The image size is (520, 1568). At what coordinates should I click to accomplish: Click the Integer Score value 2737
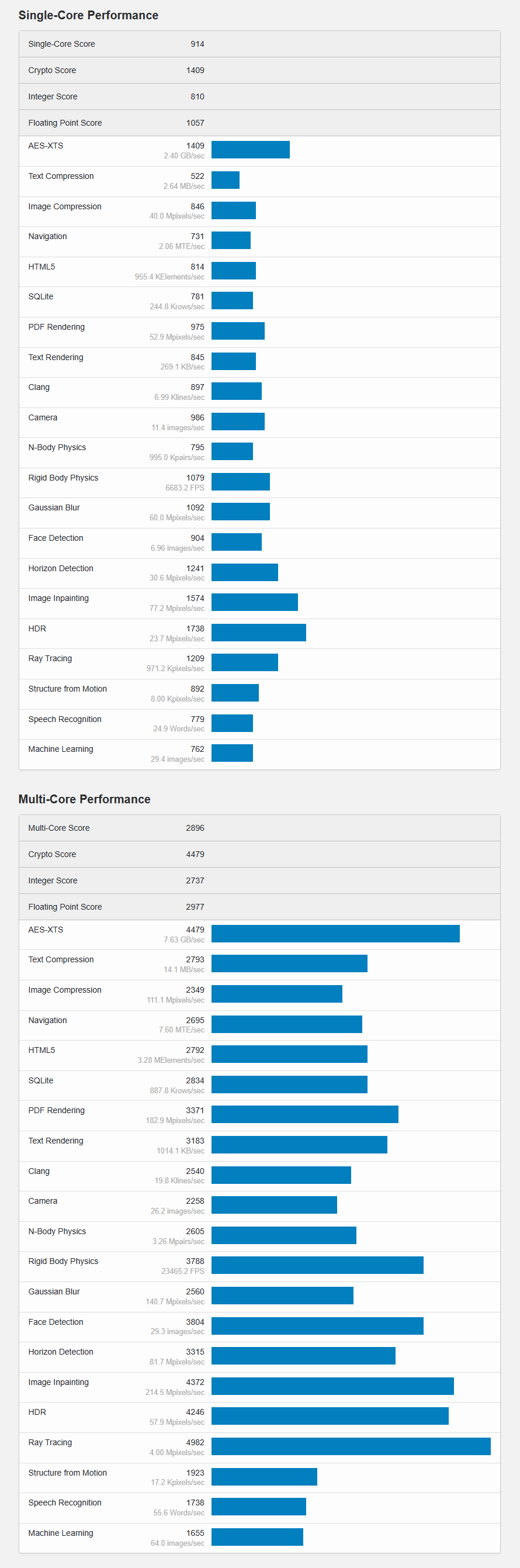195,880
